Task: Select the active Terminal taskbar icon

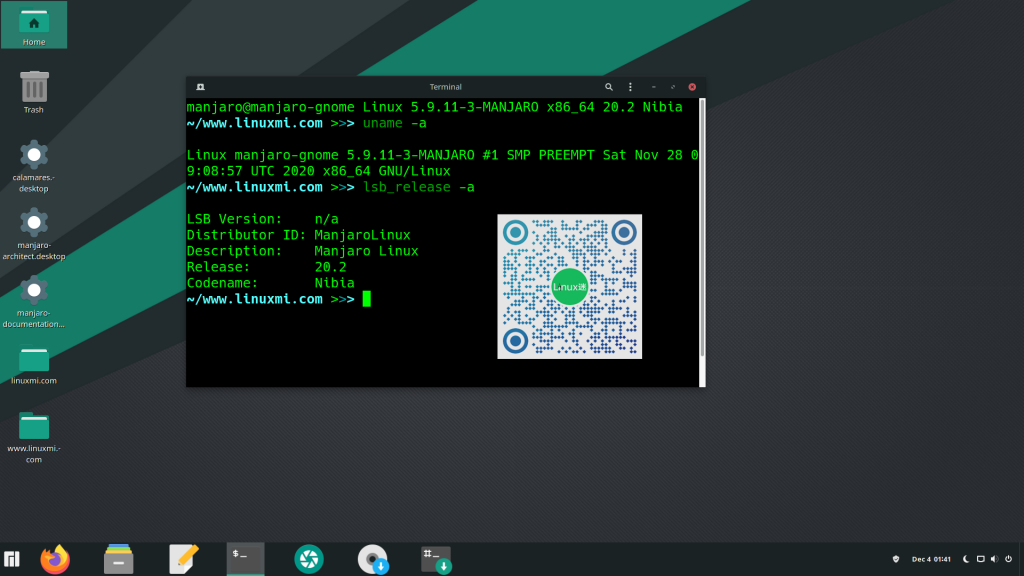Action: [x=245, y=559]
